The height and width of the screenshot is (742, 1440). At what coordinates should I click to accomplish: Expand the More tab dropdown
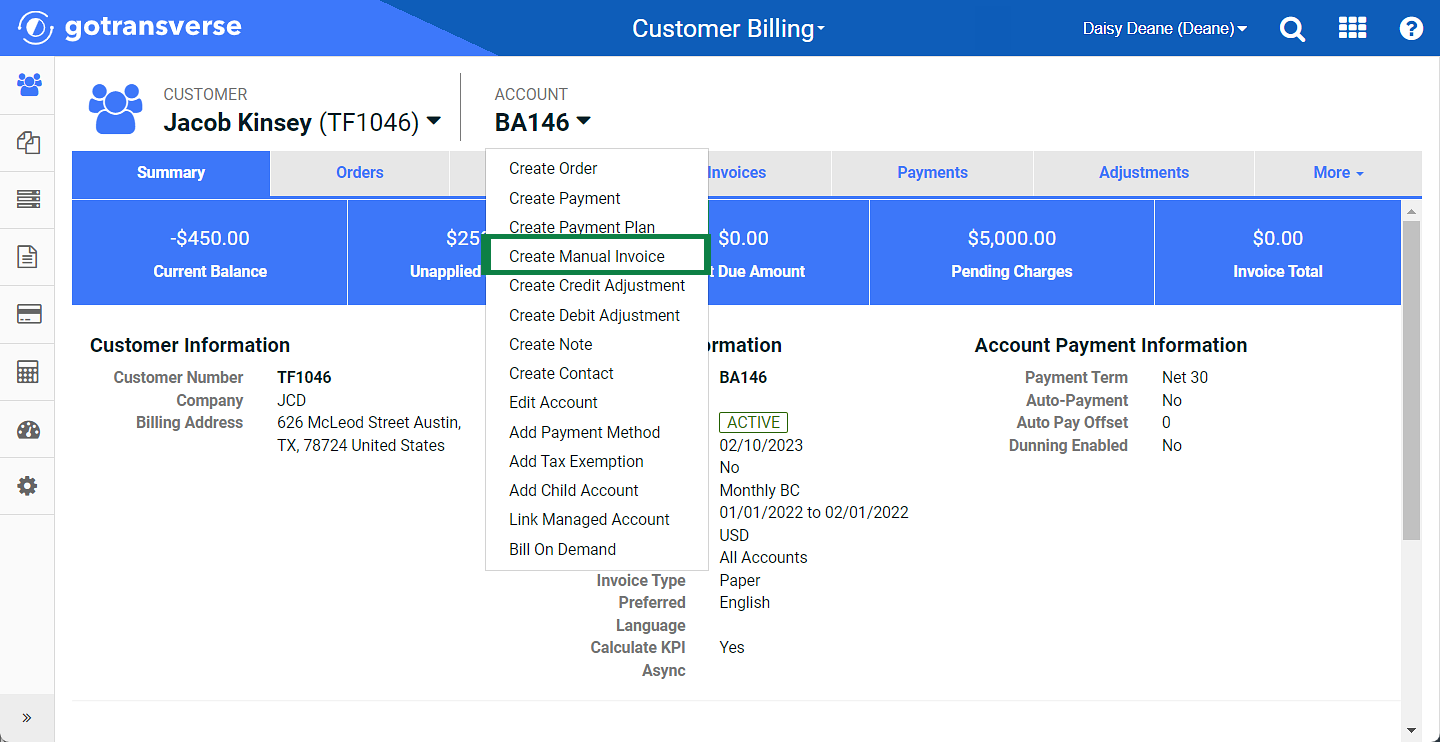pos(1338,173)
